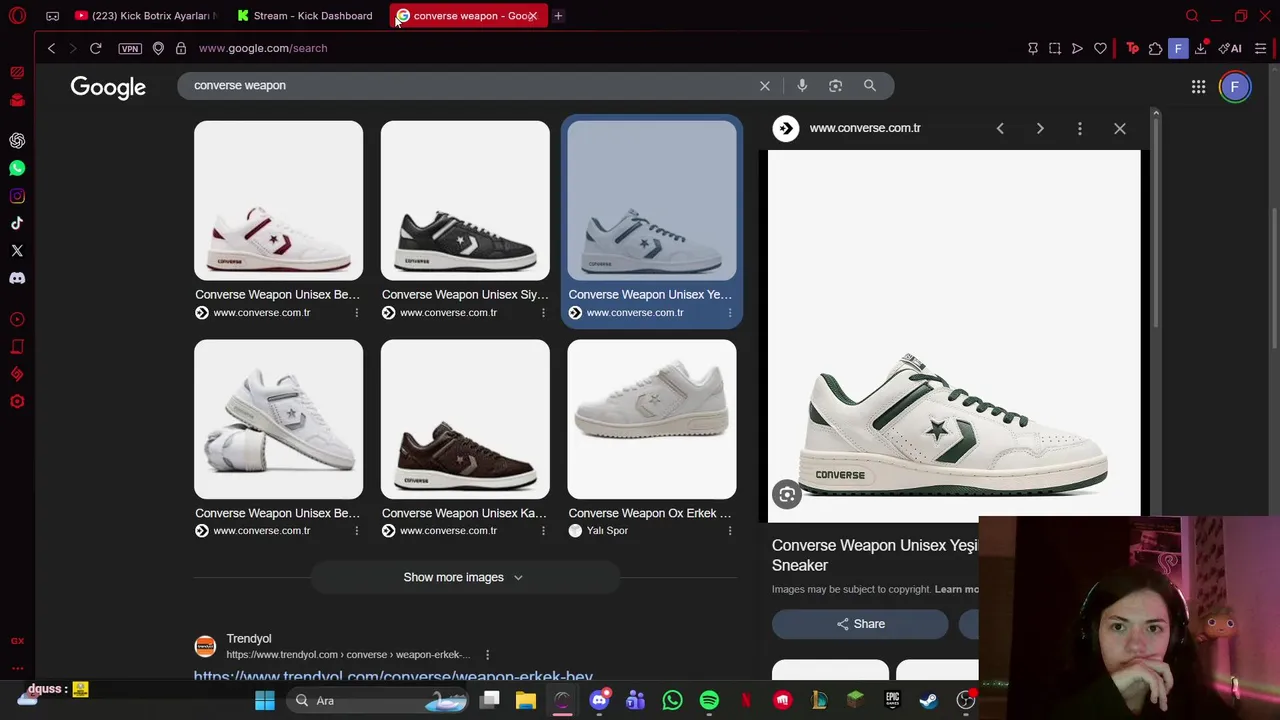The height and width of the screenshot is (720, 1280).
Task: Click the player arrow icon in toolbar
Action: click(x=1077, y=48)
